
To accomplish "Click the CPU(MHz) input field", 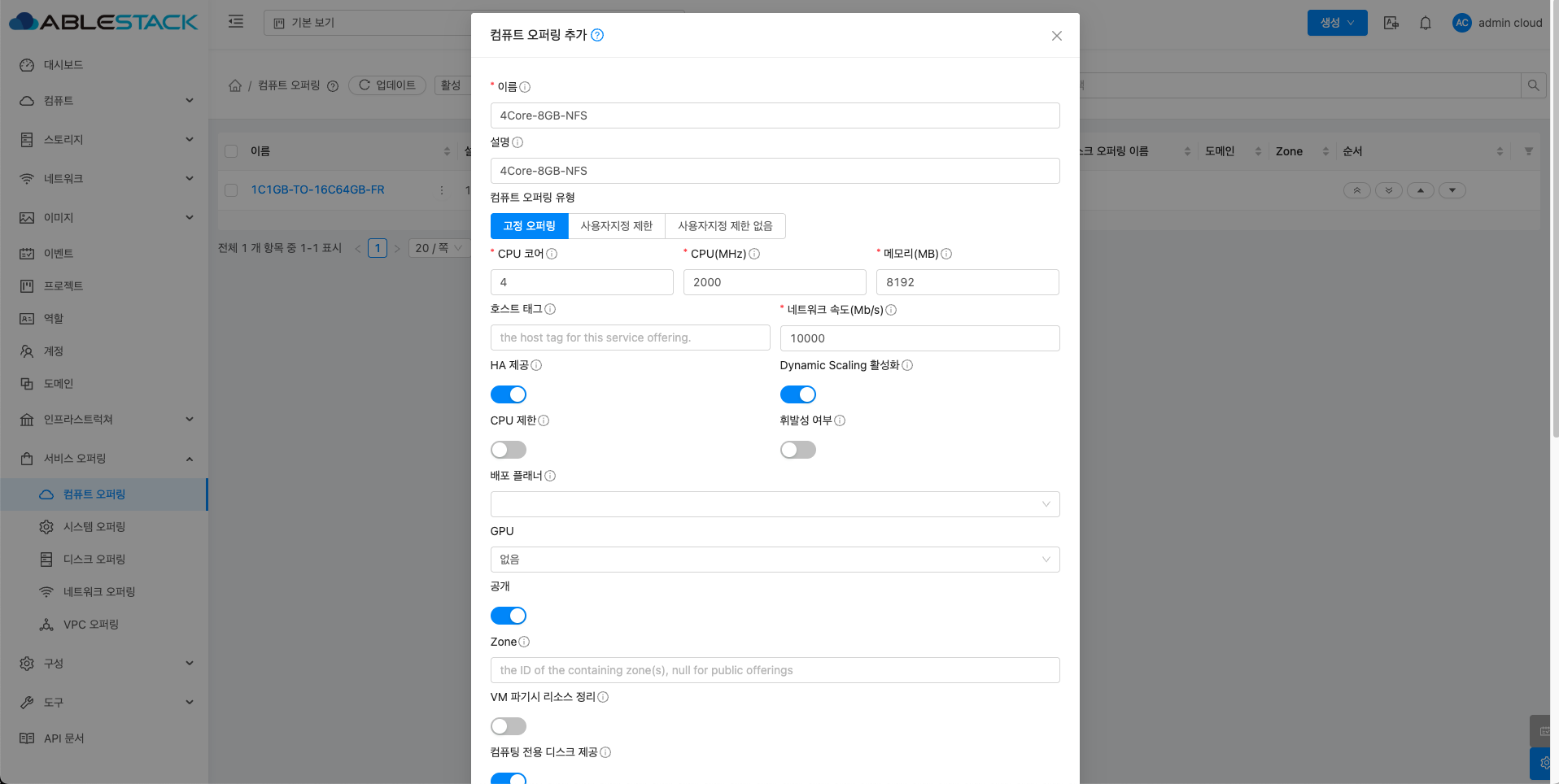I will (x=774, y=282).
